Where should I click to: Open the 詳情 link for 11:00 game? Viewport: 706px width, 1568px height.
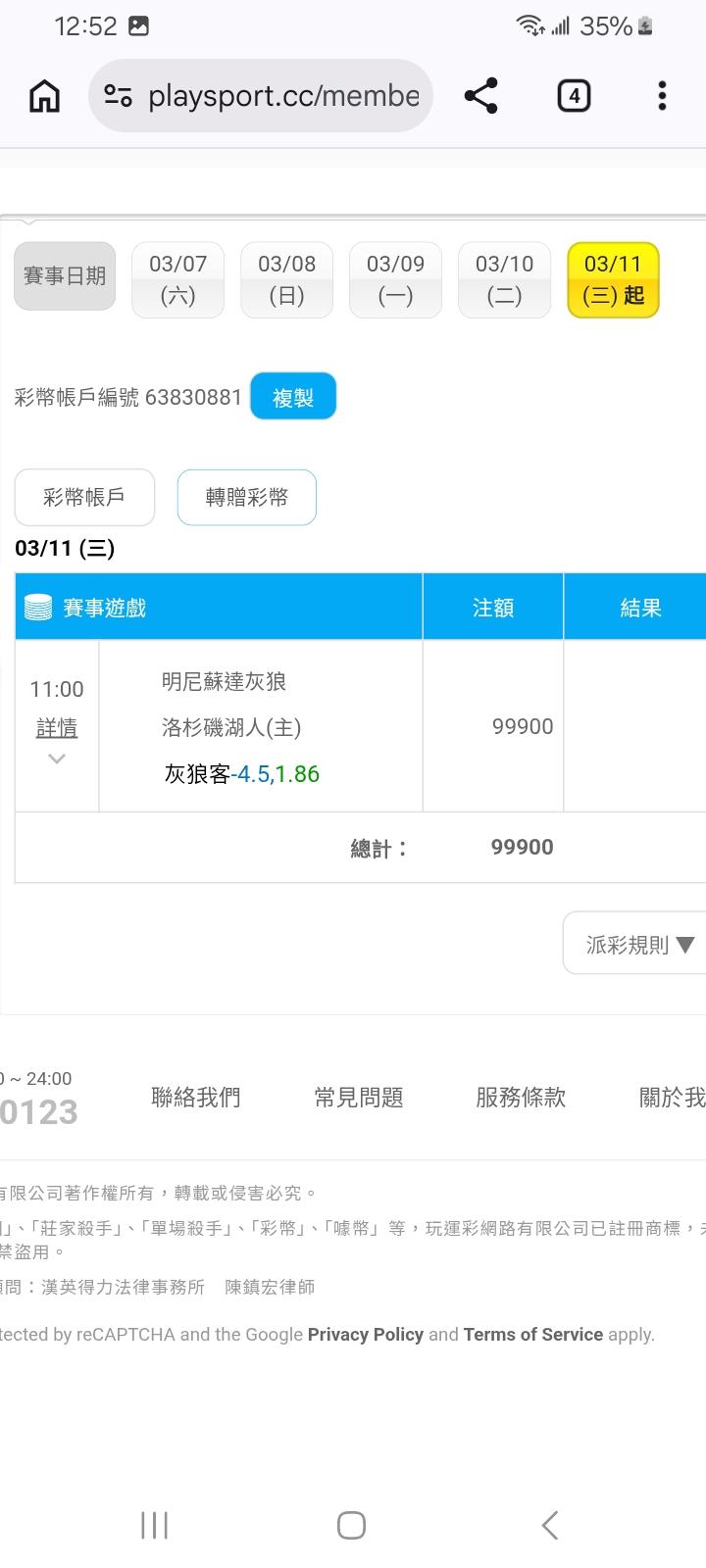tap(57, 728)
